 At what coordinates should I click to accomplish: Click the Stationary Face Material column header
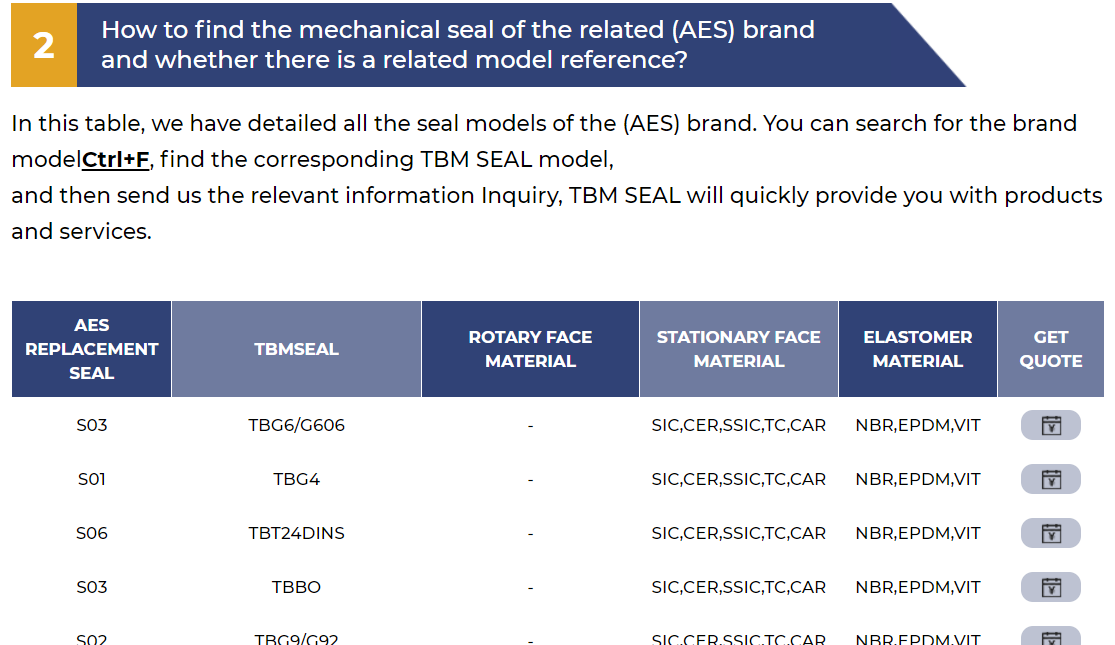pos(739,349)
